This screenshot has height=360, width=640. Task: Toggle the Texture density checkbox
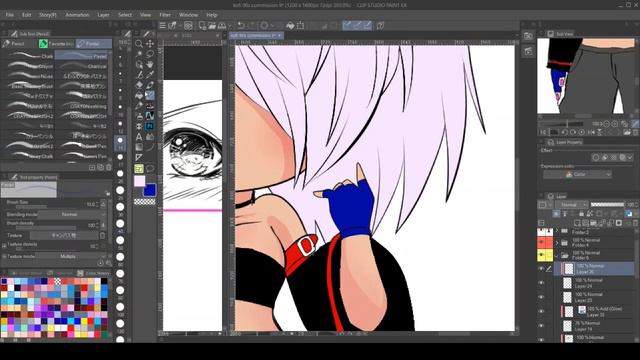tap(4, 246)
